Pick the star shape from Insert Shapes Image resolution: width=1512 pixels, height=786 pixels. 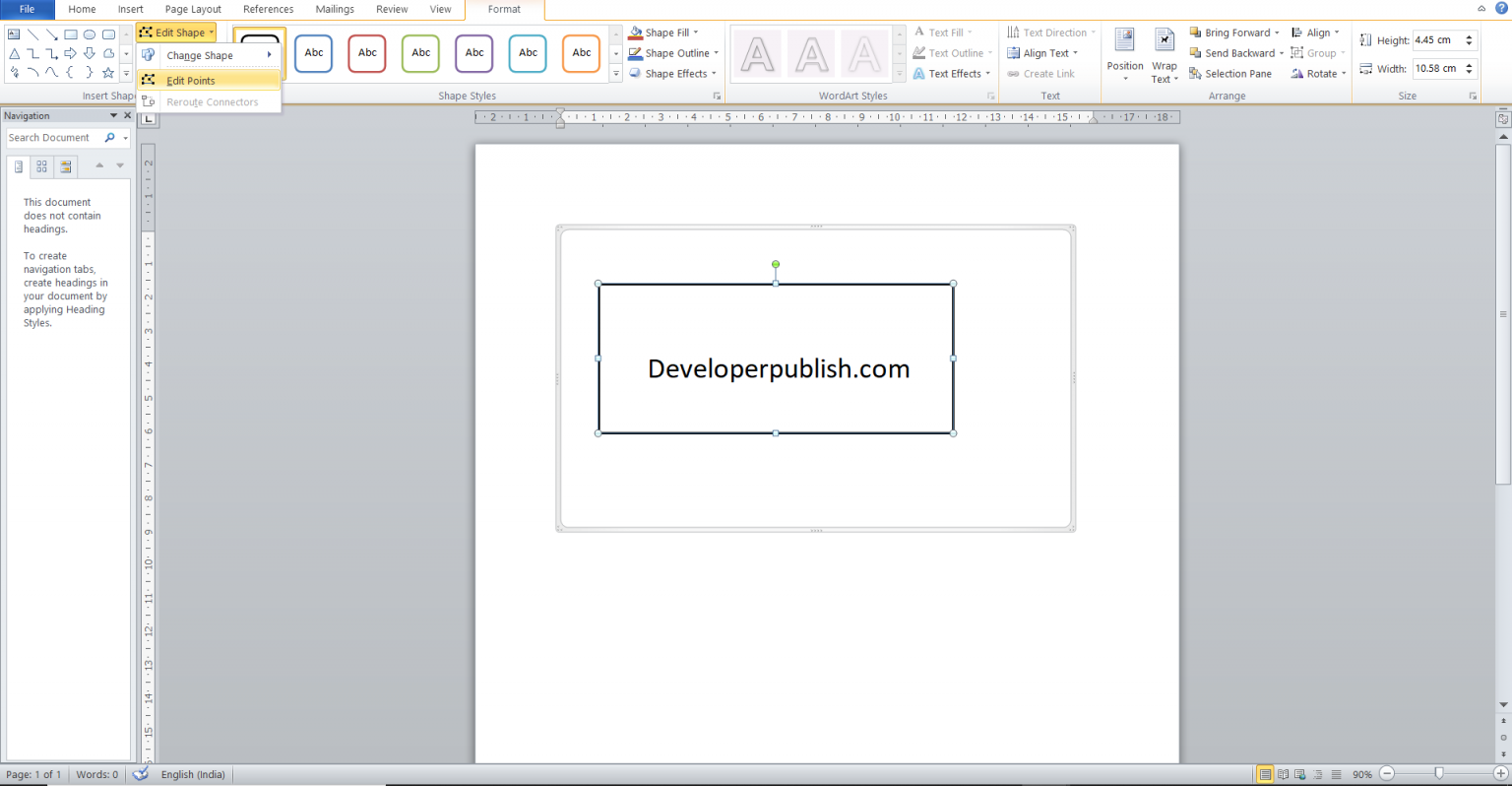point(108,72)
